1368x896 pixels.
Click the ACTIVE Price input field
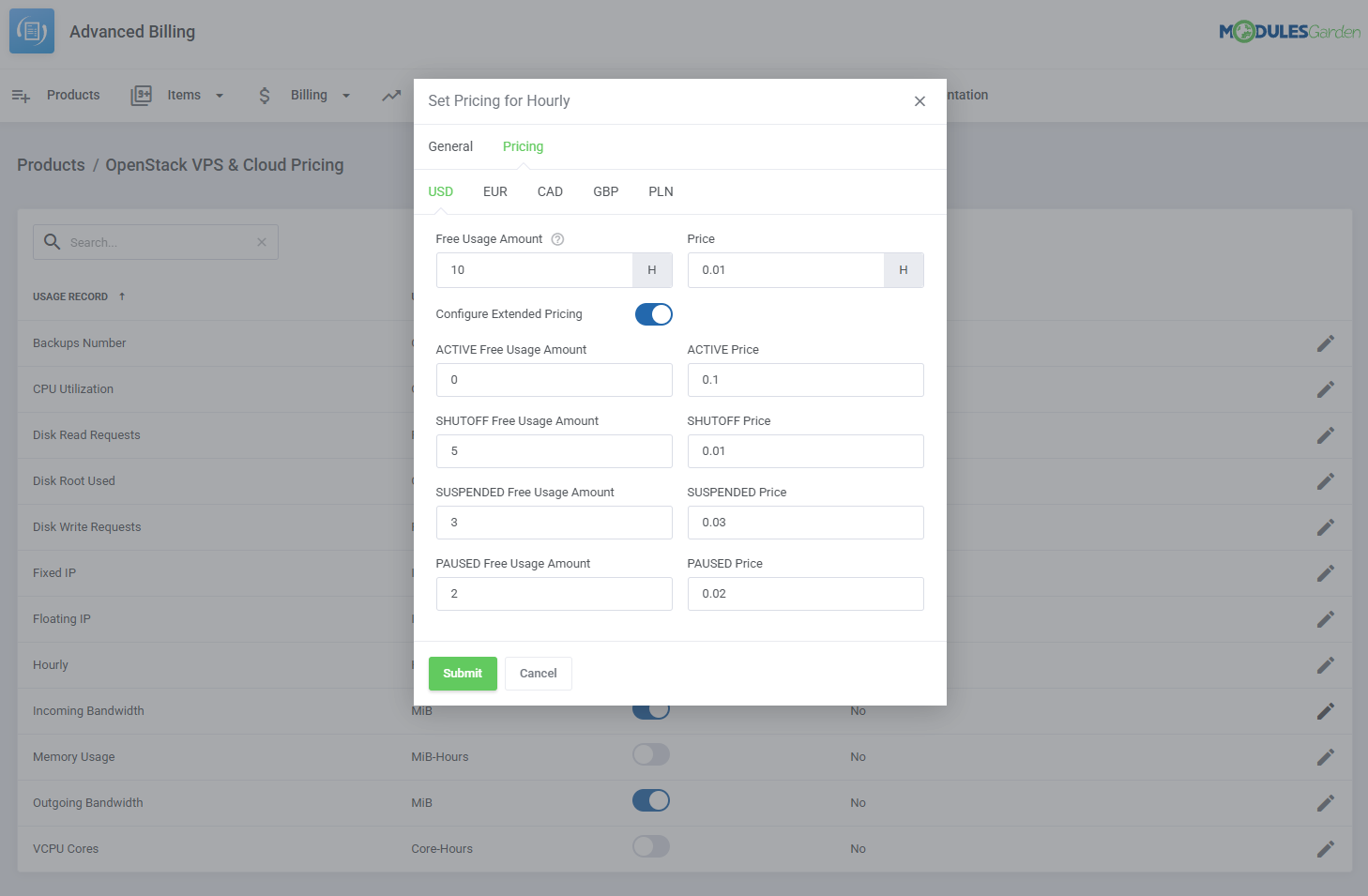point(805,380)
